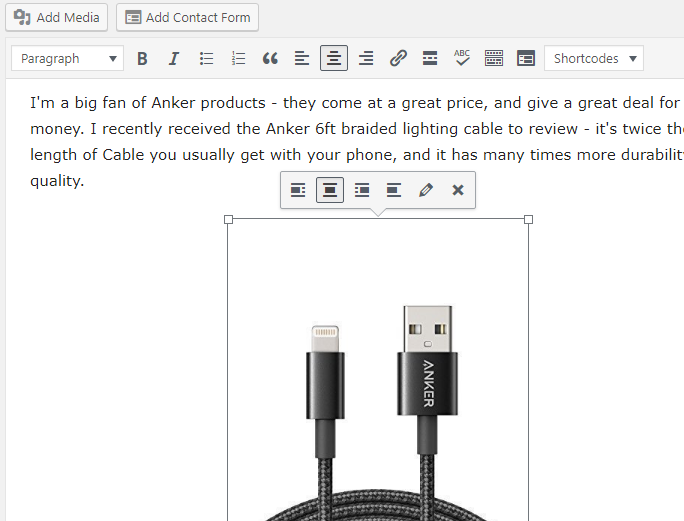
Task: Align the image right
Action: 362,190
